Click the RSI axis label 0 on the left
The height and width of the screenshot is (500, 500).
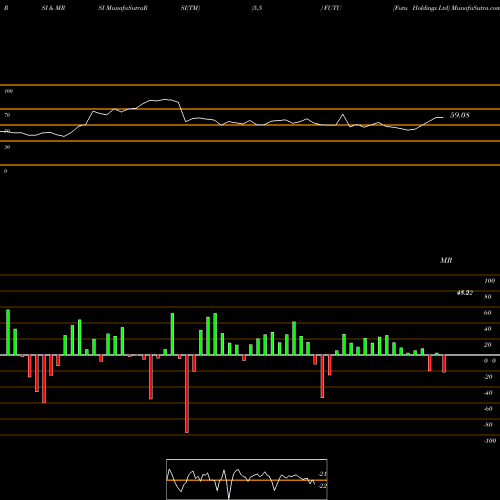(x=5, y=171)
